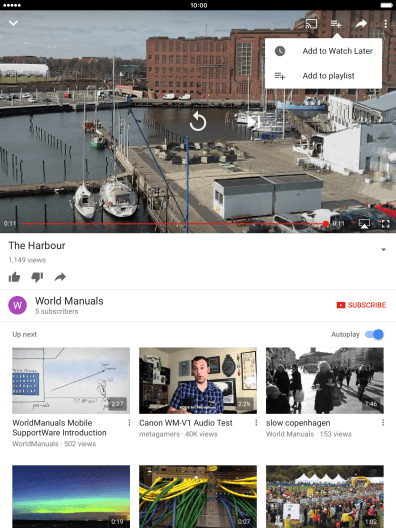396x528 pixels.
Task: Choose Add to playlist
Action: click(x=323, y=76)
